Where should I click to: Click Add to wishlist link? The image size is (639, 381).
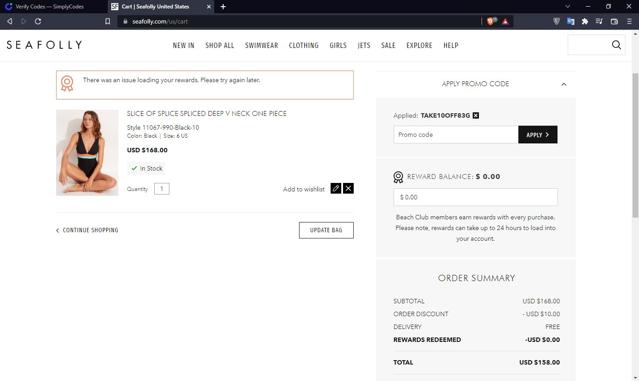pyautogui.click(x=304, y=189)
